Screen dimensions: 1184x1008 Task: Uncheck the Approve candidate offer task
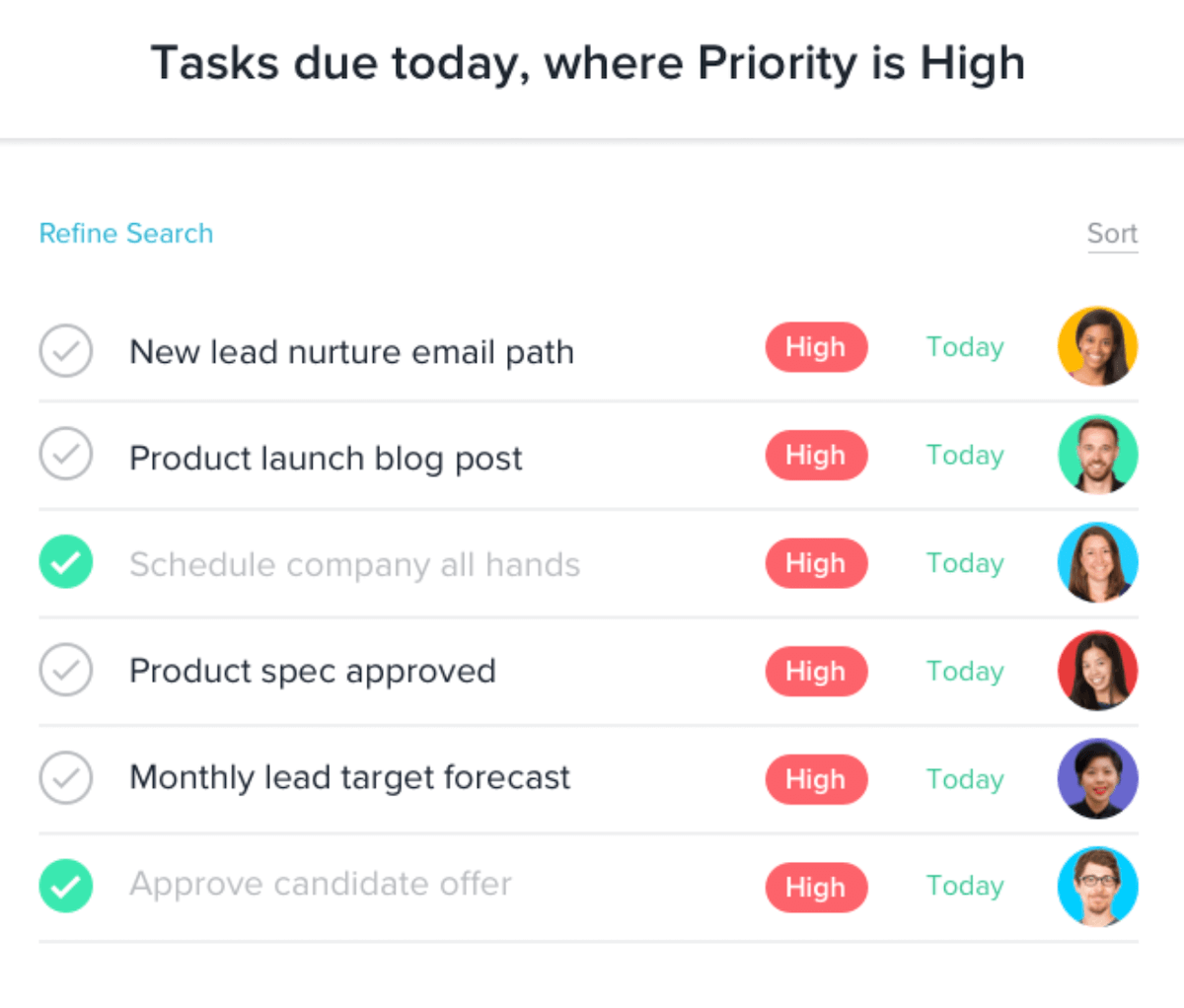(66, 886)
